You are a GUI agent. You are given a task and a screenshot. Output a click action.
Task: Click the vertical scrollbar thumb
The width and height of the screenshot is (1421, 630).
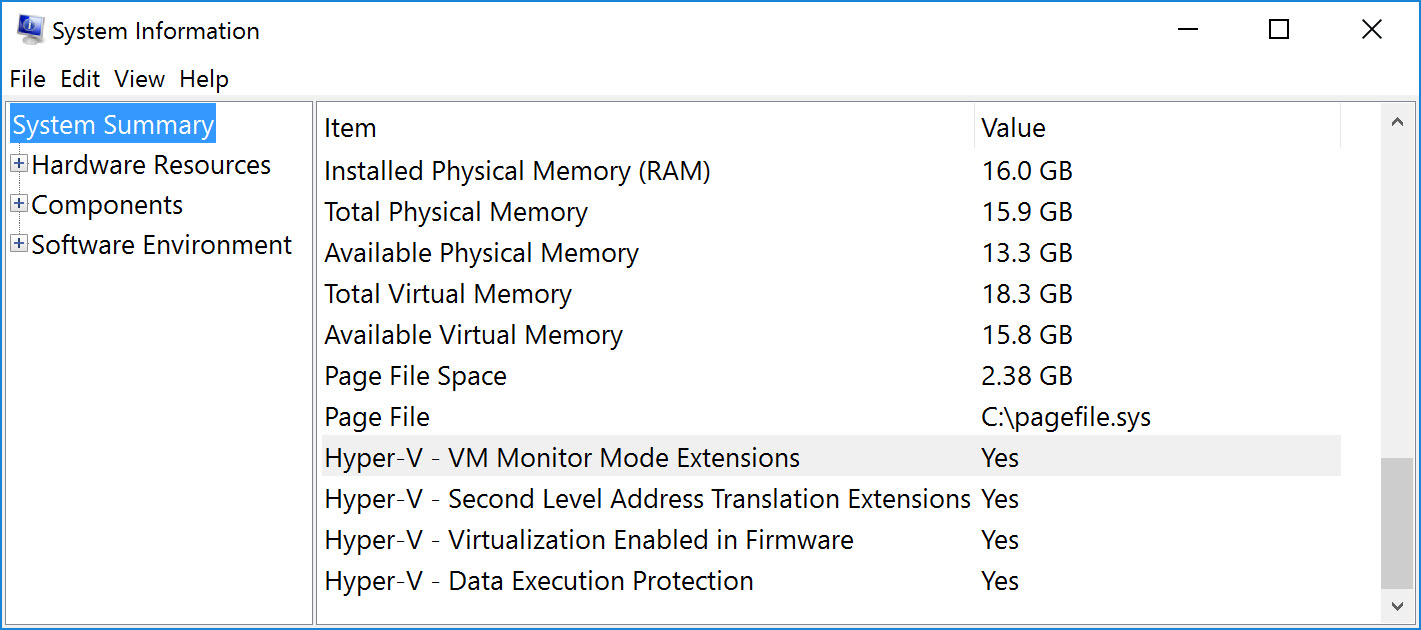1396,523
